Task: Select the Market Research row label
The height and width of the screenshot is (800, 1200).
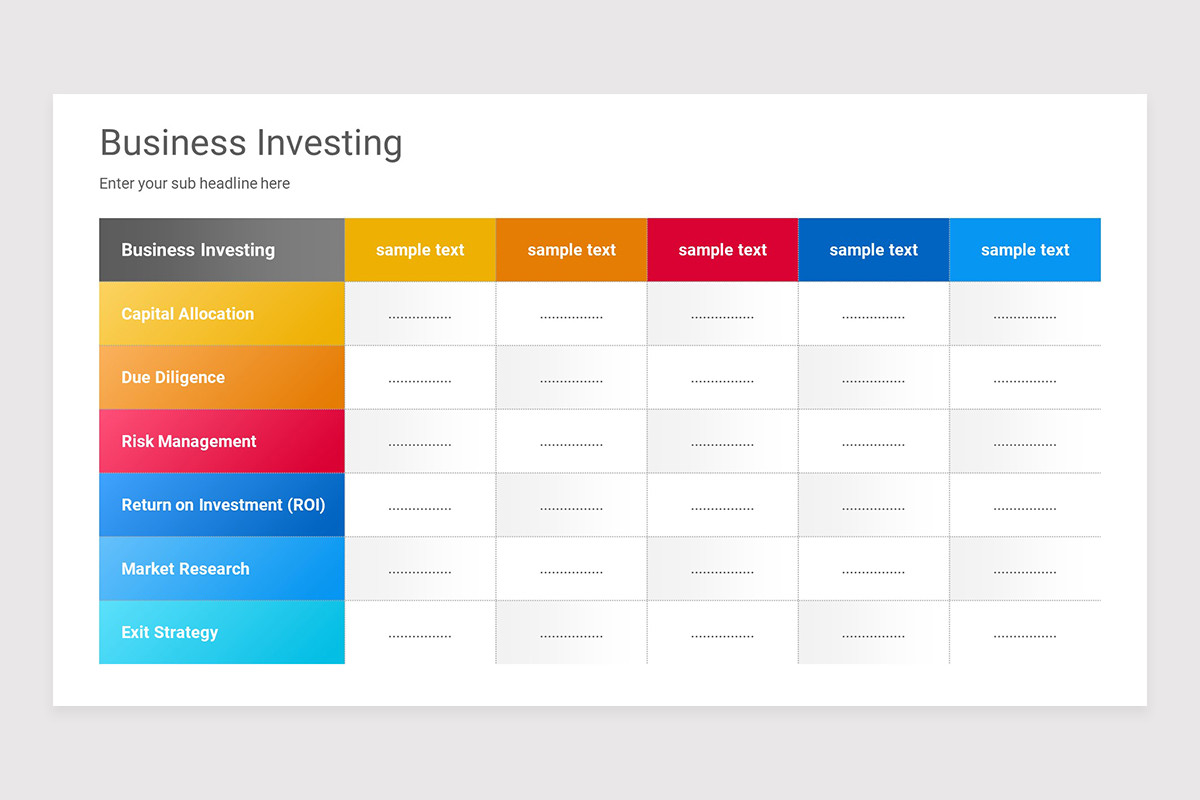Action: (222, 569)
